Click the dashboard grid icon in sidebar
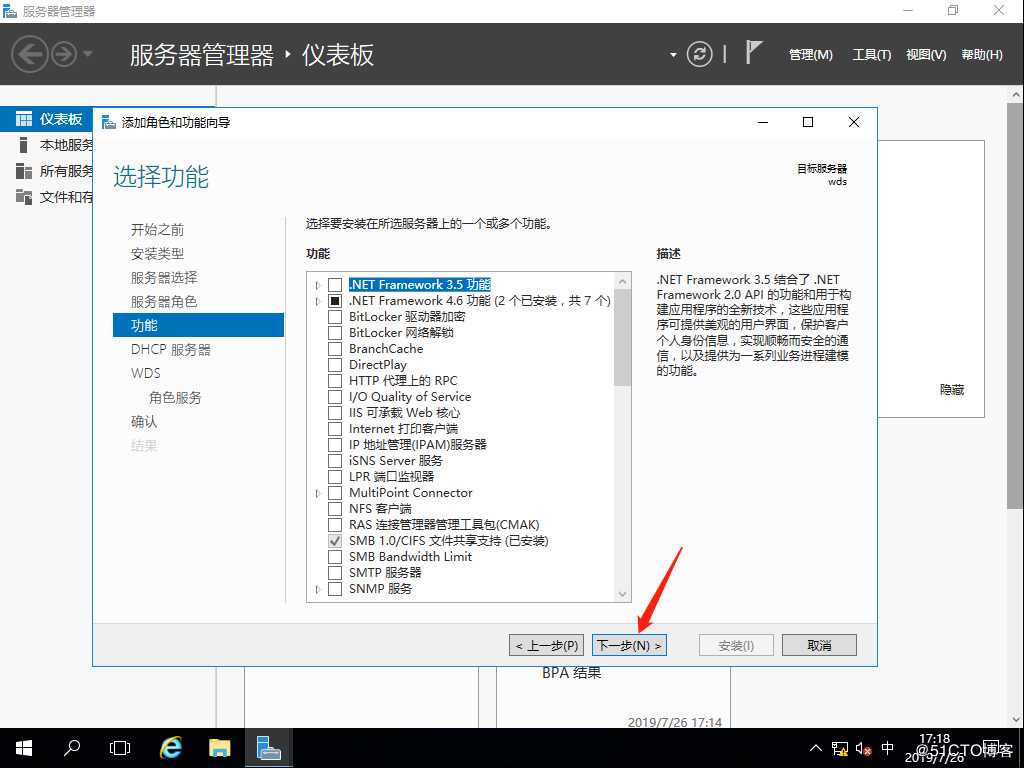The width and height of the screenshot is (1024, 768). 24,119
